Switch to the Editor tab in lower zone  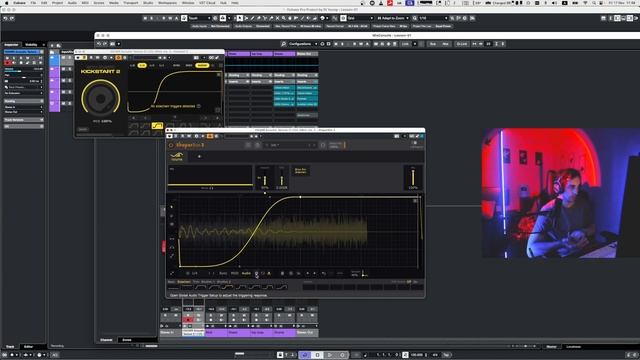point(29,347)
